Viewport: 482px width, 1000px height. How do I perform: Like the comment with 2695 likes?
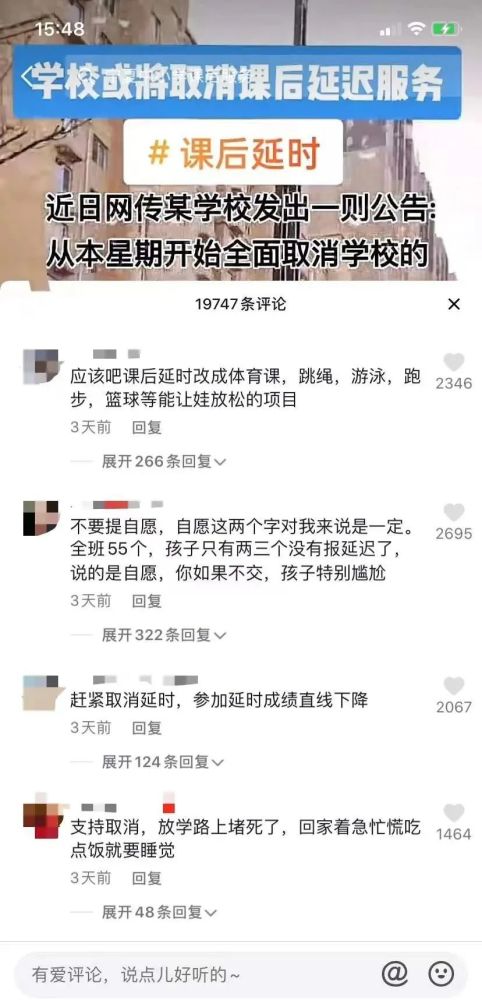(x=454, y=513)
